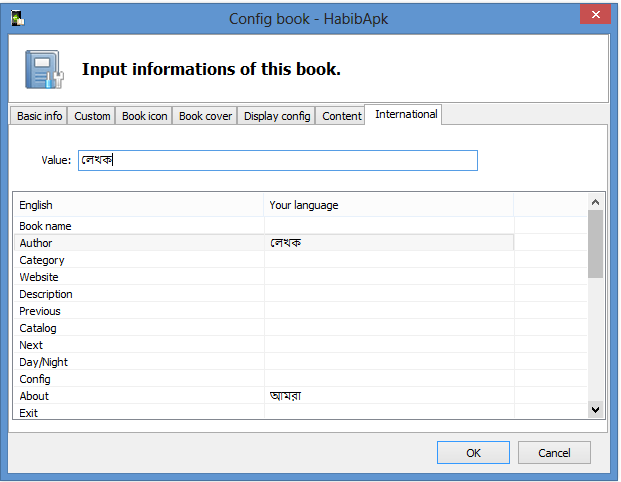
Task: Select the Description row
Action: tap(264, 294)
